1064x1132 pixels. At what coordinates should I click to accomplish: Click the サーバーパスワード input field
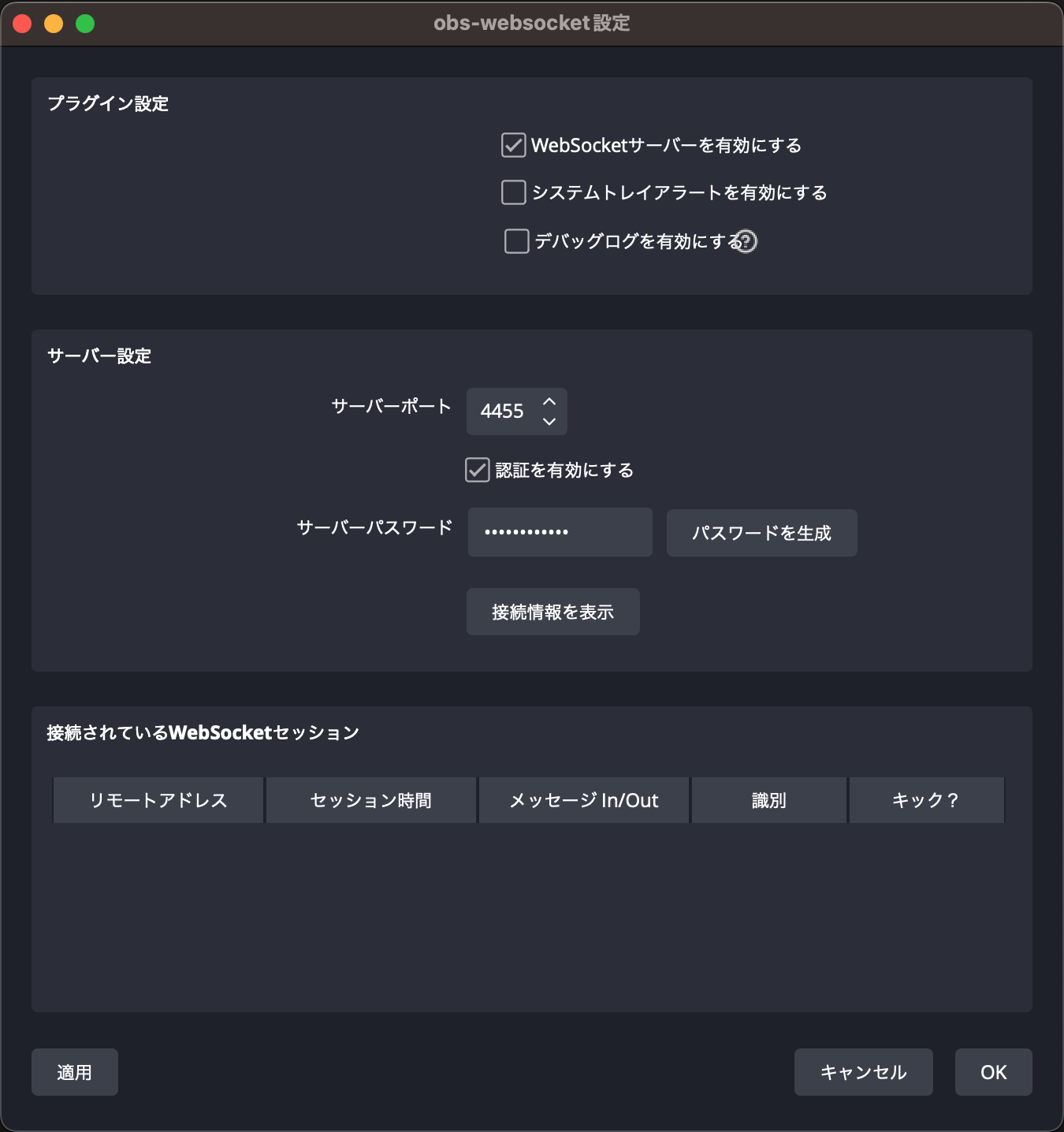click(x=560, y=532)
